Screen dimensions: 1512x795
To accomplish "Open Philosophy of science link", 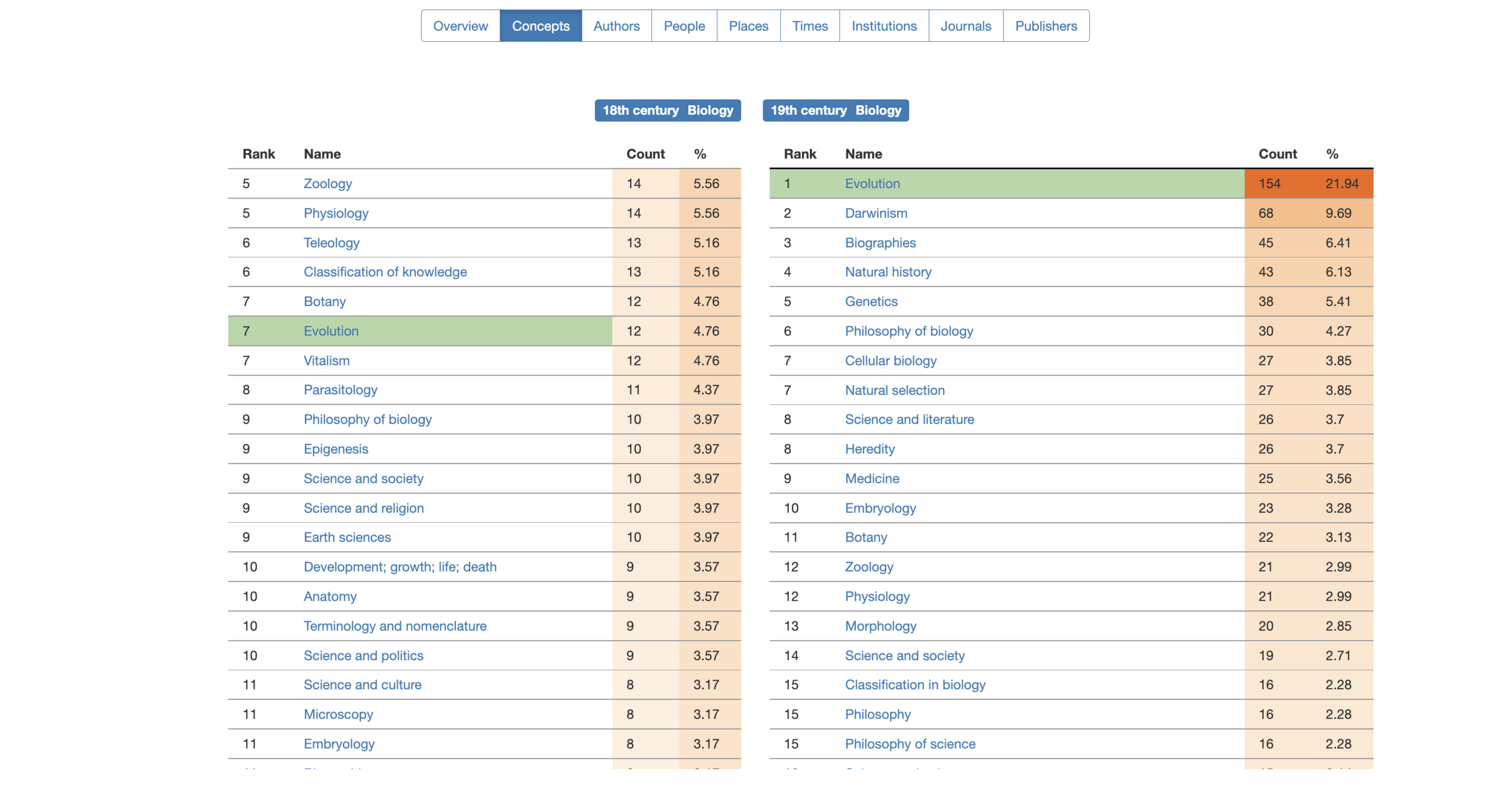I will tap(910, 744).
